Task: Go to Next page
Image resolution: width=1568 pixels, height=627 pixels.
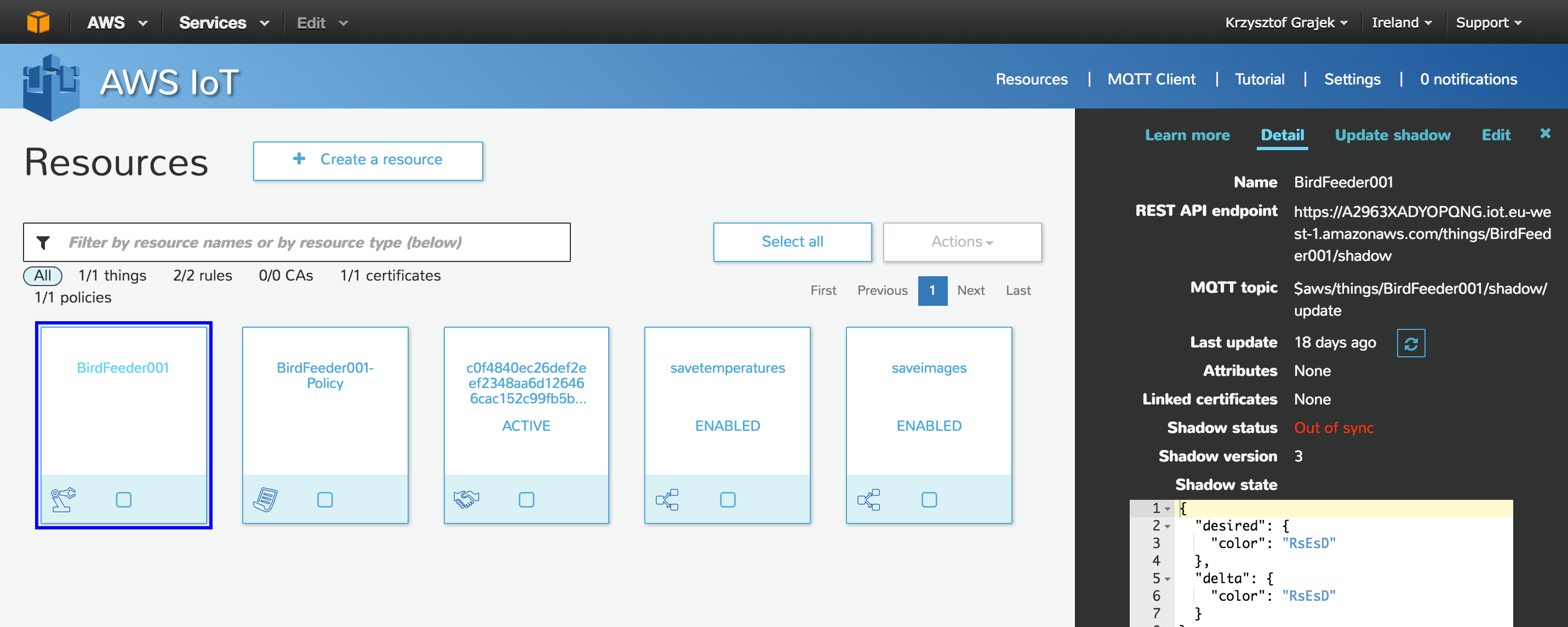Action: (971, 291)
